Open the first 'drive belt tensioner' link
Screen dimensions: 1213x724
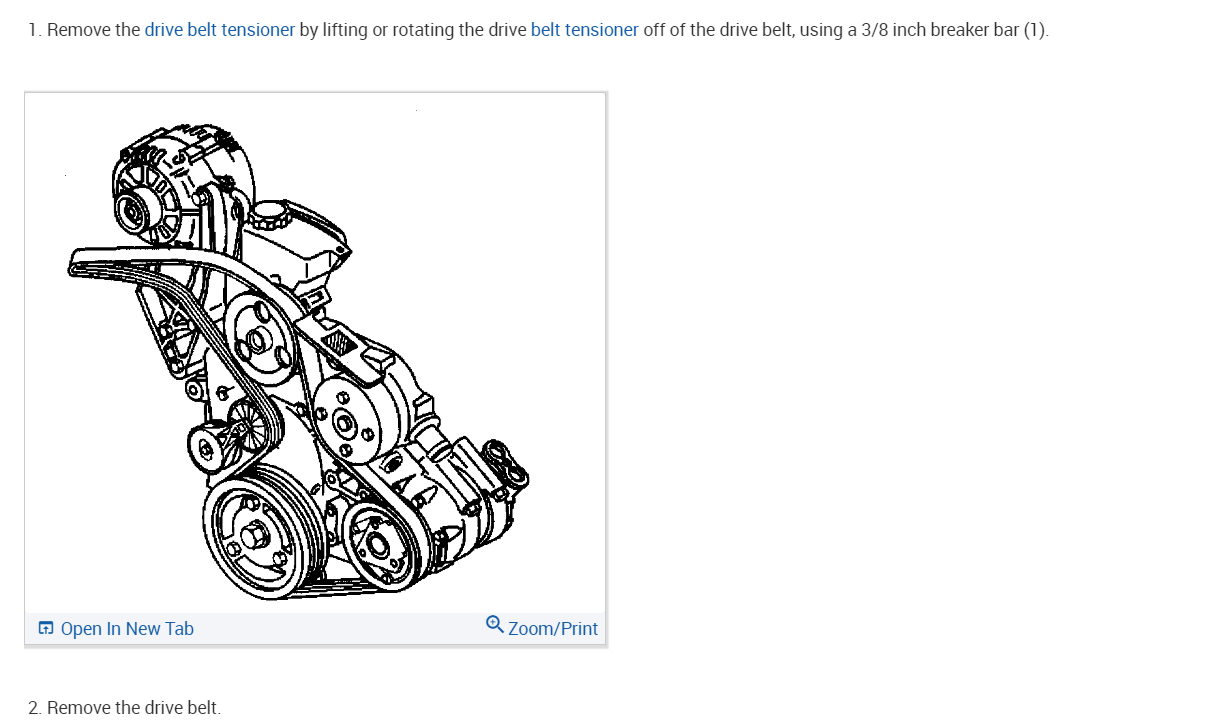click(220, 29)
